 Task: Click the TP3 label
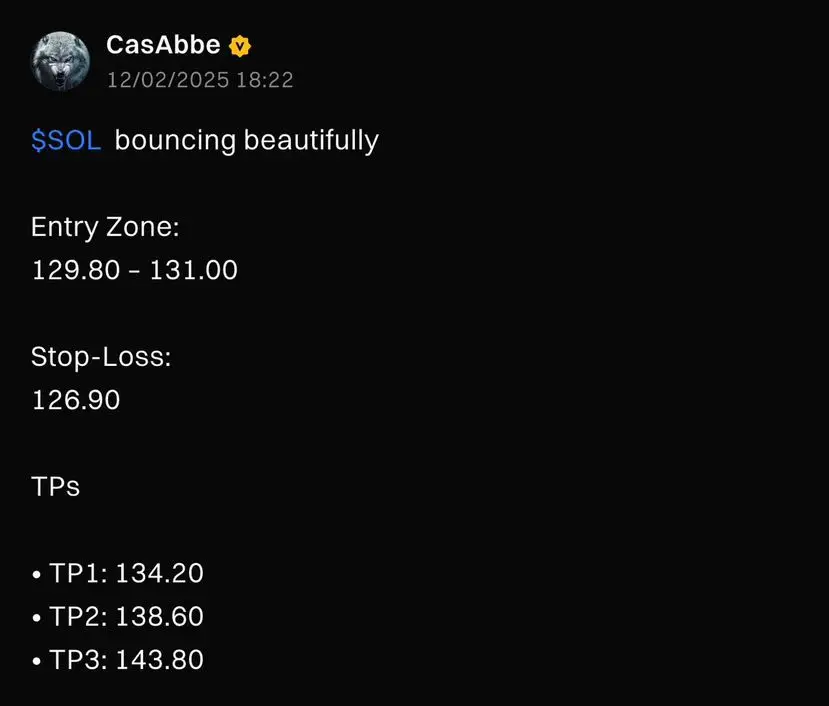(x=79, y=660)
